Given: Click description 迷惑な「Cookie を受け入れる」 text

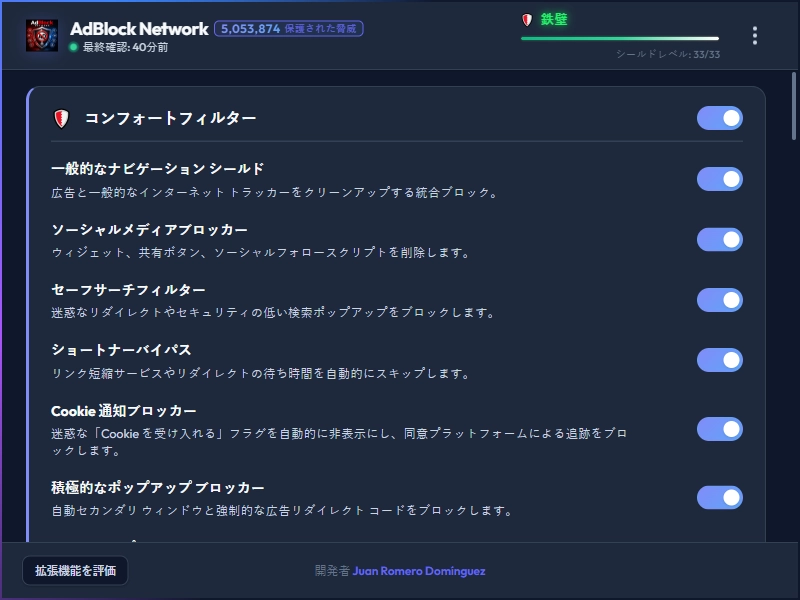Looking at the screenshot, I should tap(339, 442).
